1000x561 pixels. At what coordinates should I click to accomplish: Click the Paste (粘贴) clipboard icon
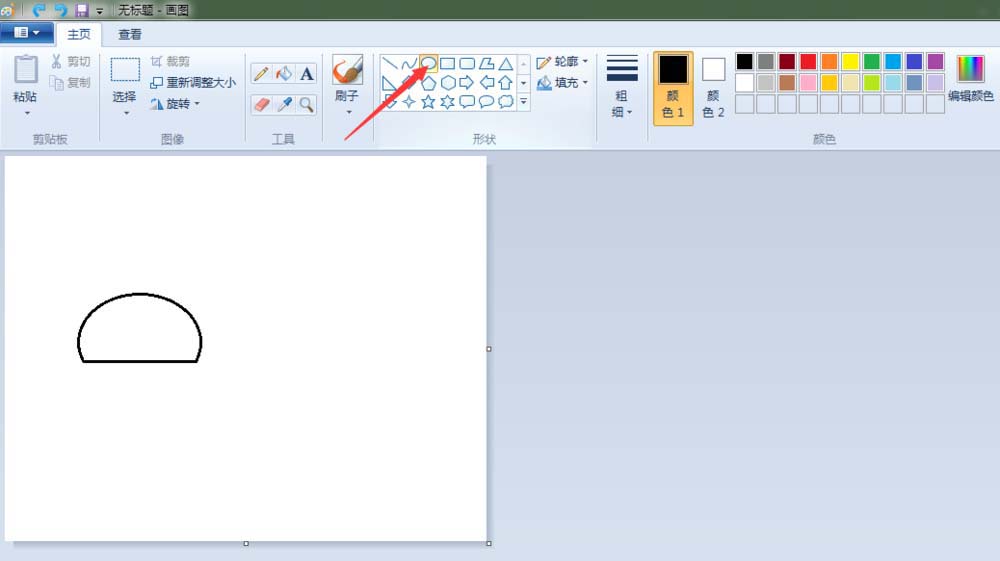[26, 69]
